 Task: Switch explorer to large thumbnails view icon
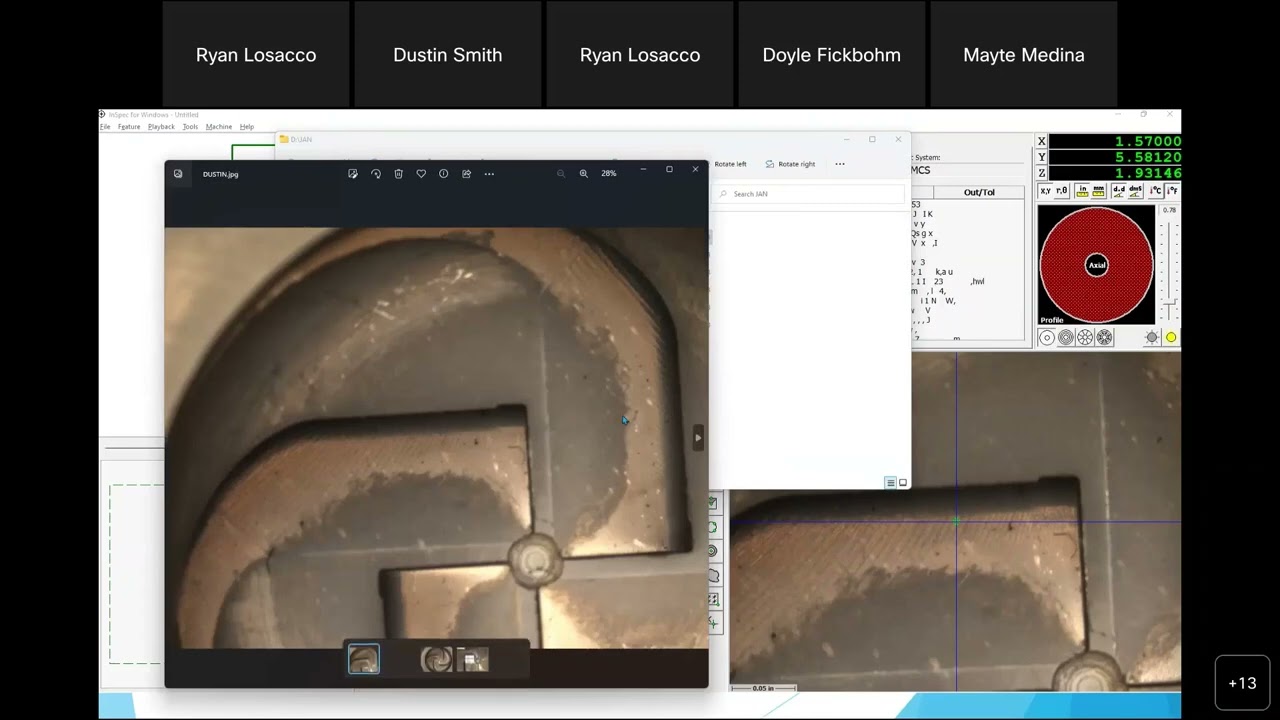[903, 483]
